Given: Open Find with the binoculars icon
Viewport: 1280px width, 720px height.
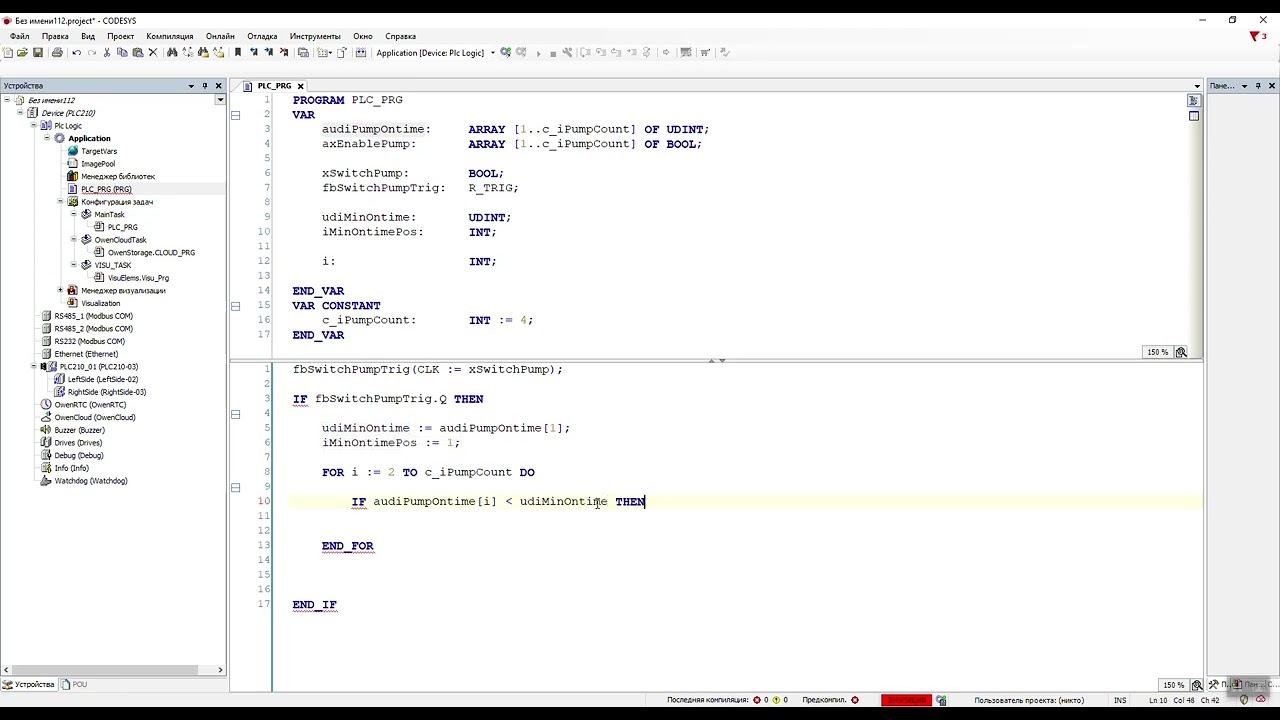Looking at the screenshot, I should 172,53.
